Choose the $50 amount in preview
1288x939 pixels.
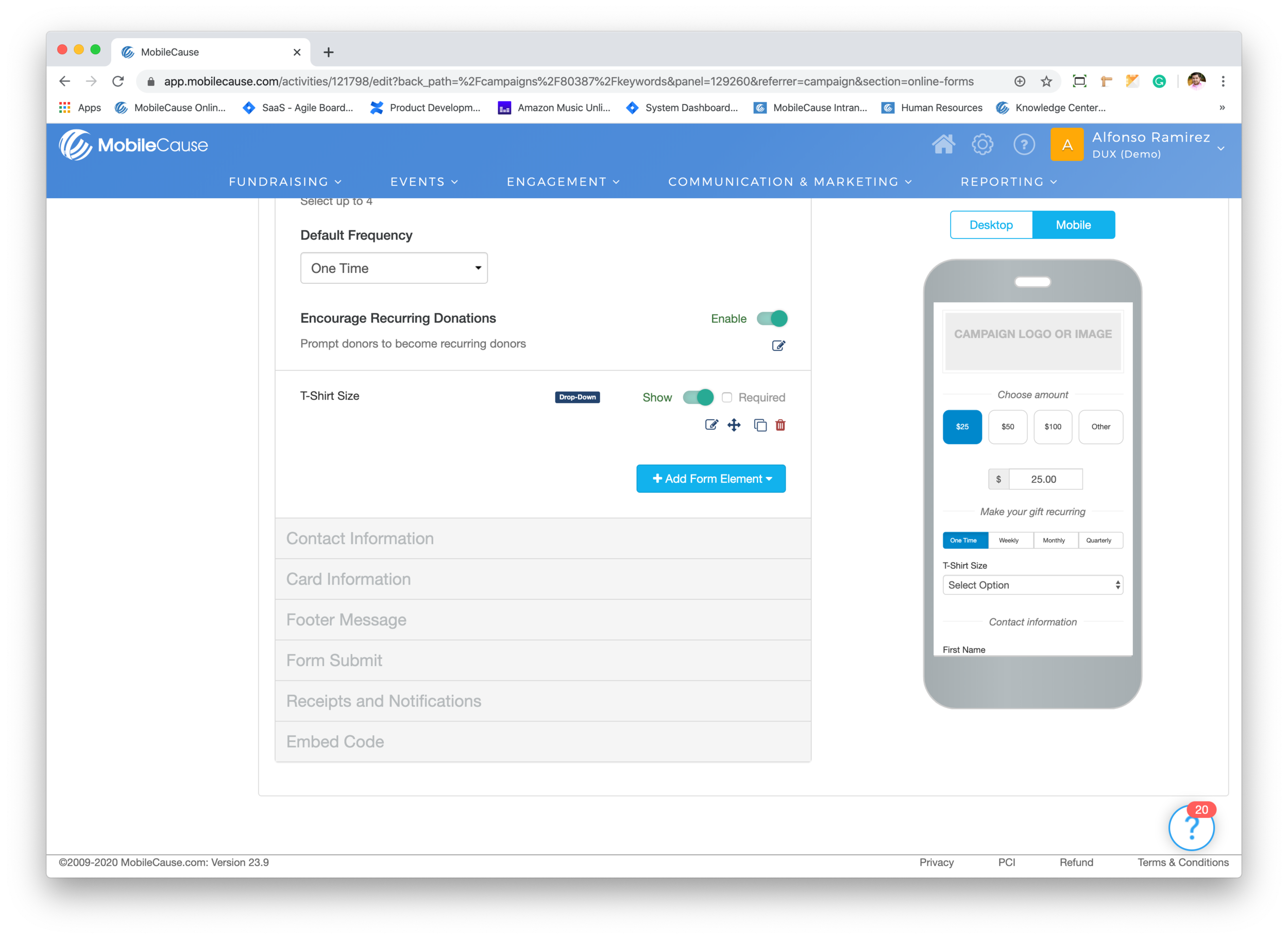click(x=1007, y=426)
